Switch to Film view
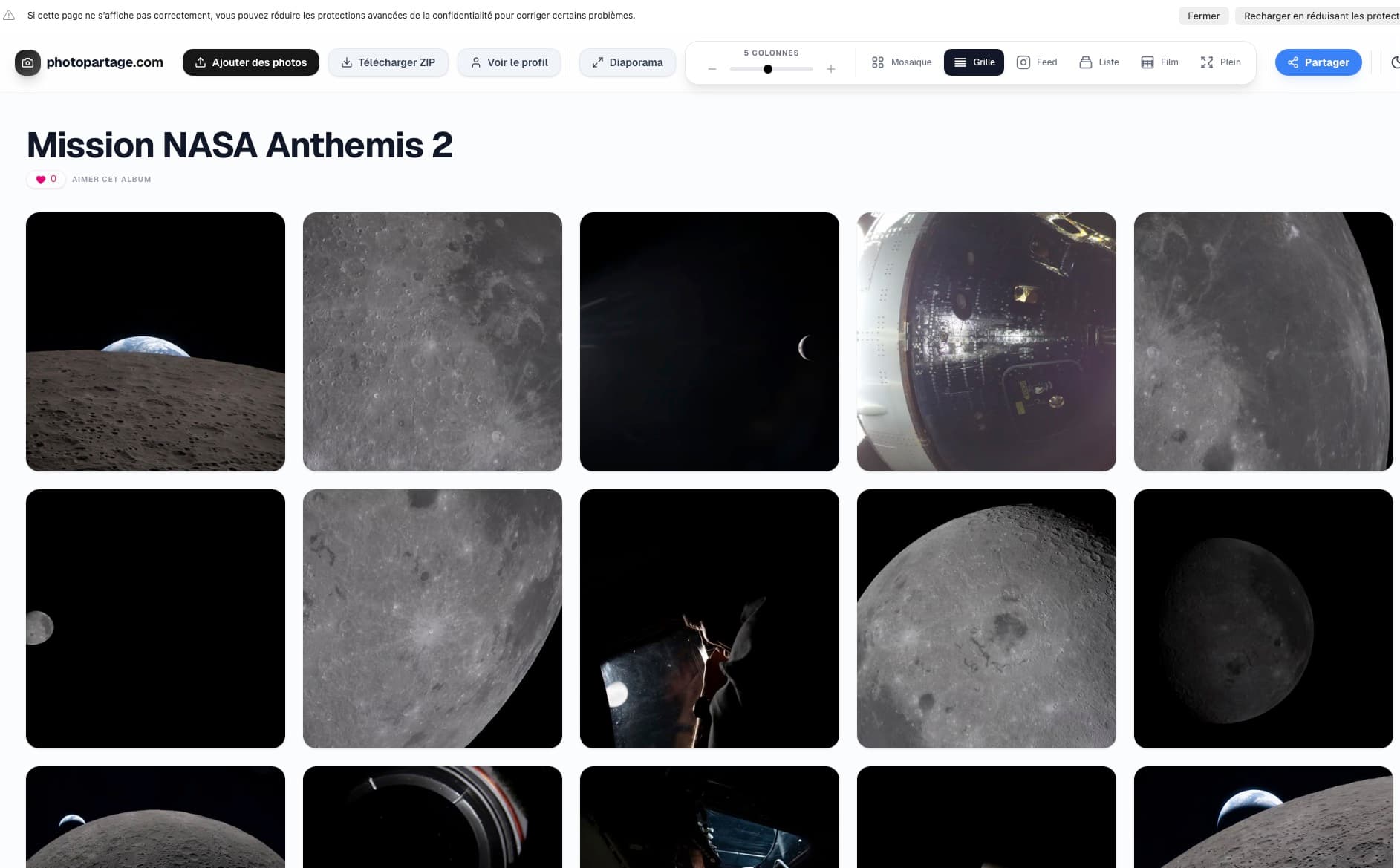This screenshot has height=868, width=1400. pyautogui.click(x=1159, y=62)
